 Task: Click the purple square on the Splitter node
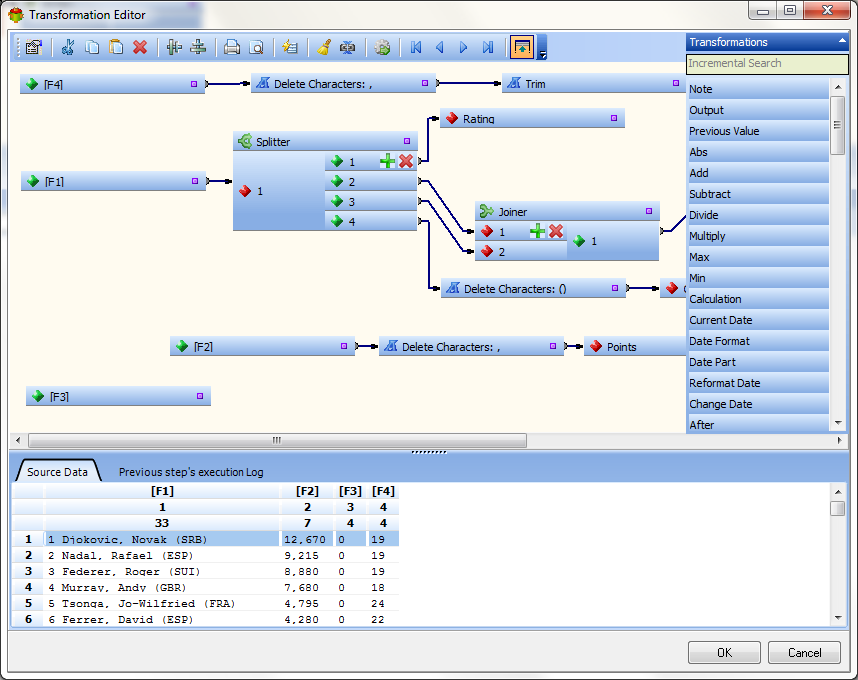(x=407, y=141)
